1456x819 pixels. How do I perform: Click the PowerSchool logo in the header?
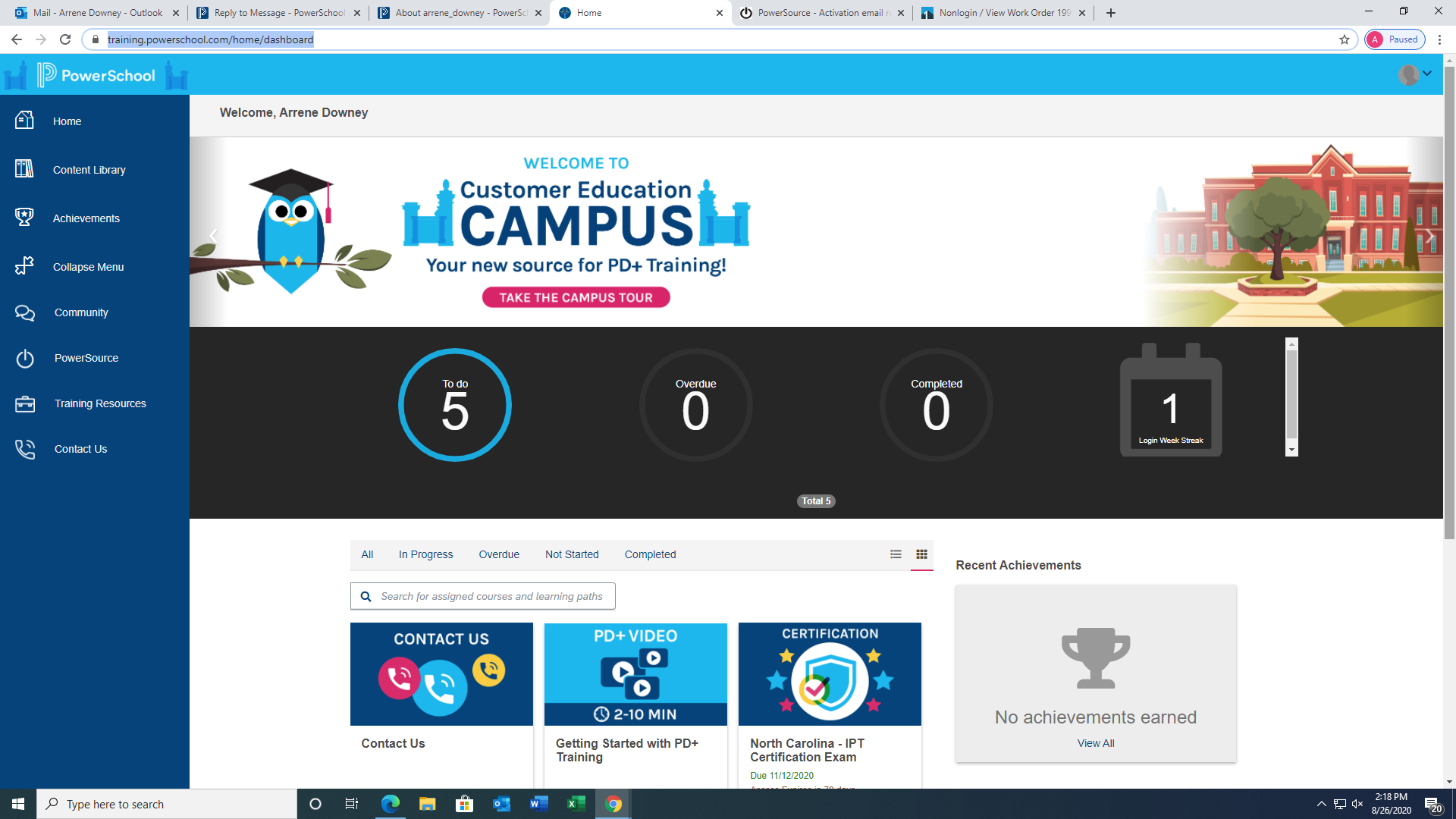[x=96, y=74]
